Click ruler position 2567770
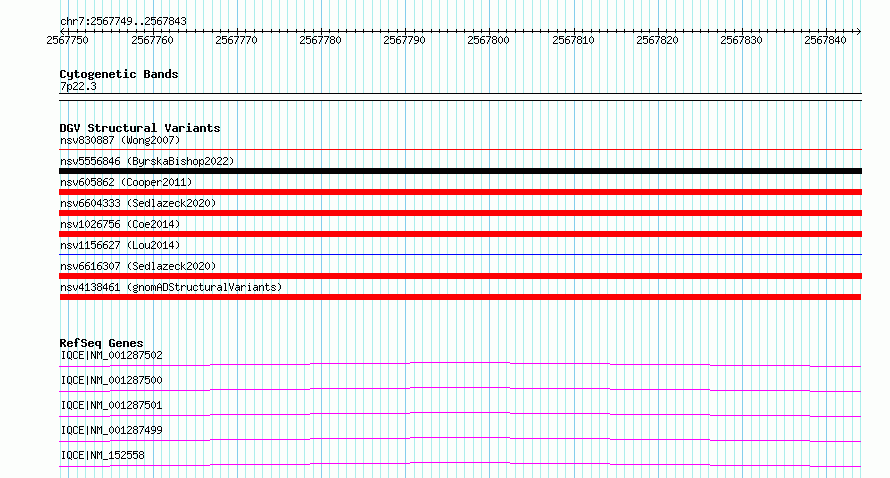The height and width of the screenshot is (478, 890). [236, 40]
